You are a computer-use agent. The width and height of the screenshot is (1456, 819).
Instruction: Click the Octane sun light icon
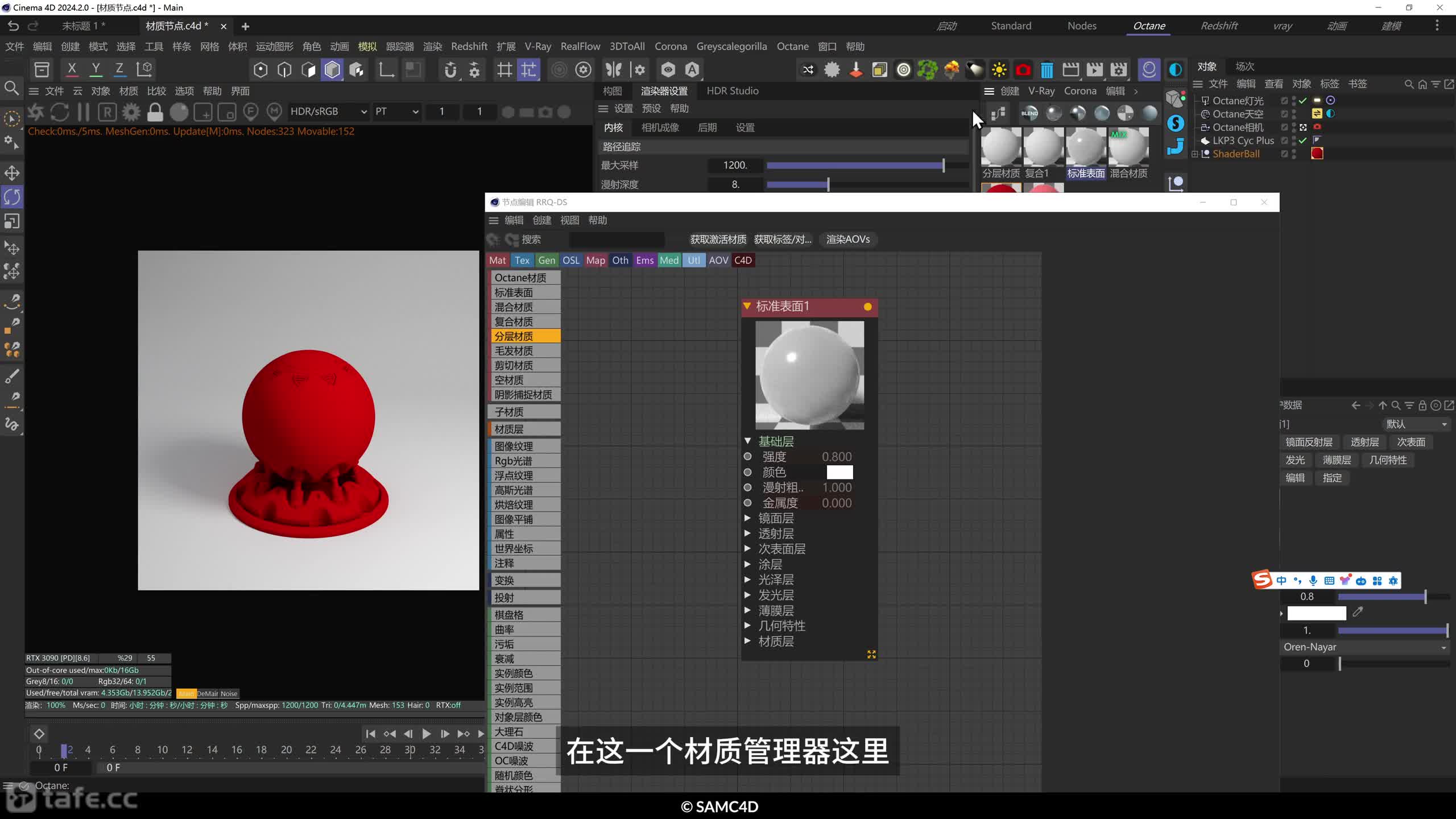point(999,69)
